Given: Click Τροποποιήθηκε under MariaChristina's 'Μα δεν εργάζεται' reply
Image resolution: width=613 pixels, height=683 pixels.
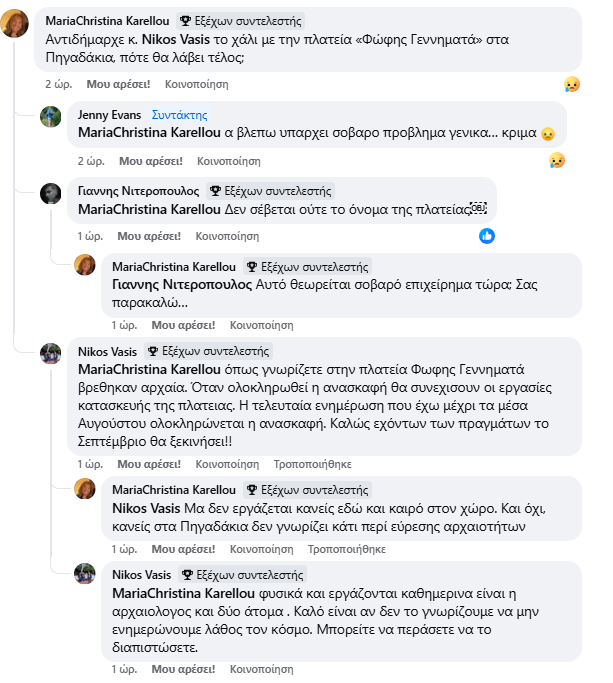Looking at the screenshot, I should pos(346,549).
